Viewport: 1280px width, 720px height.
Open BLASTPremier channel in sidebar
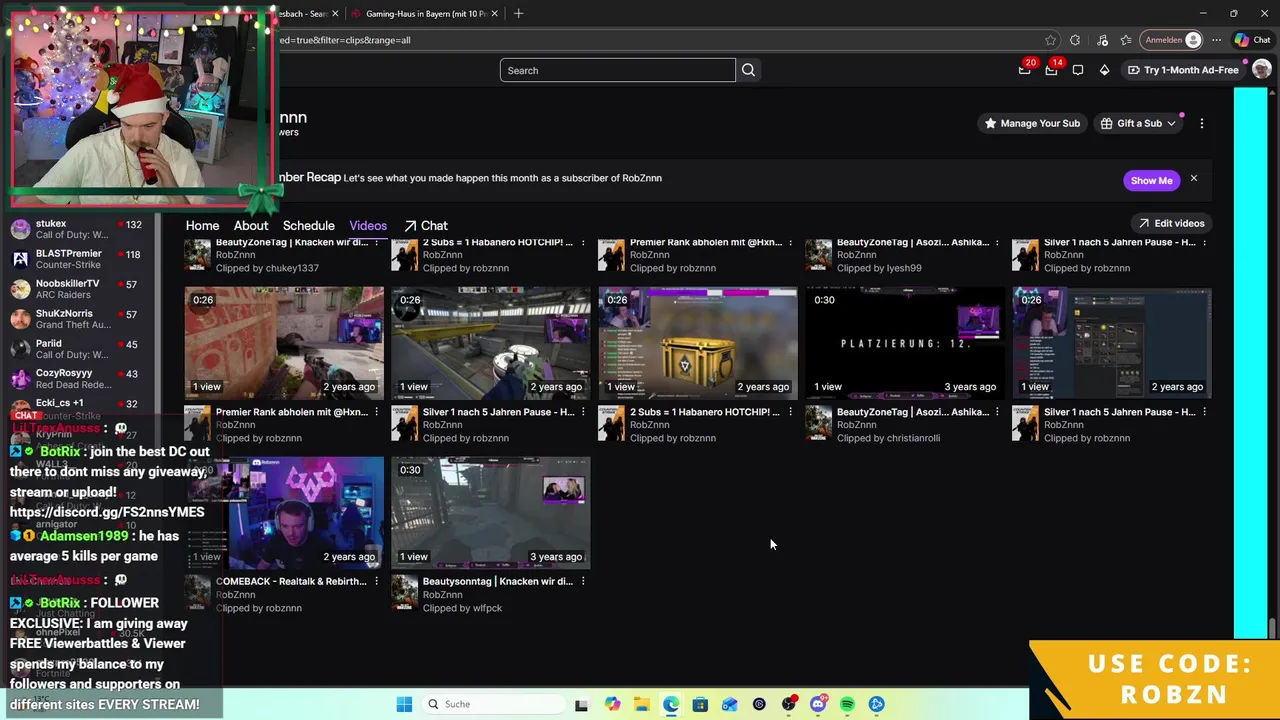click(76, 259)
